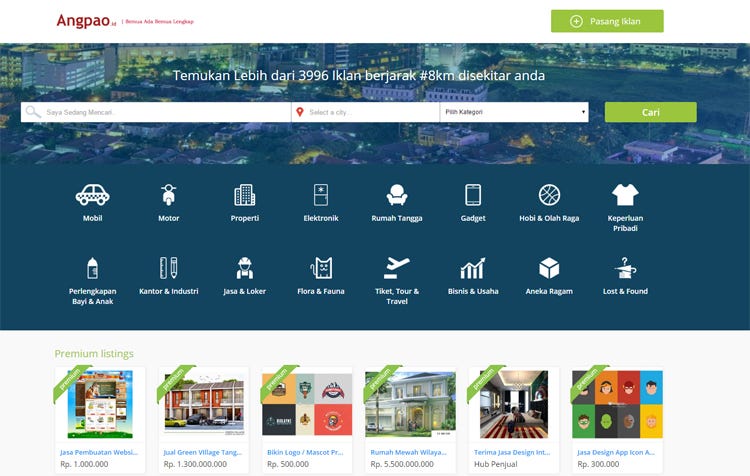Open the Jasa Pembuatan Website listing link
This screenshot has width=750, height=476.
(x=99, y=452)
